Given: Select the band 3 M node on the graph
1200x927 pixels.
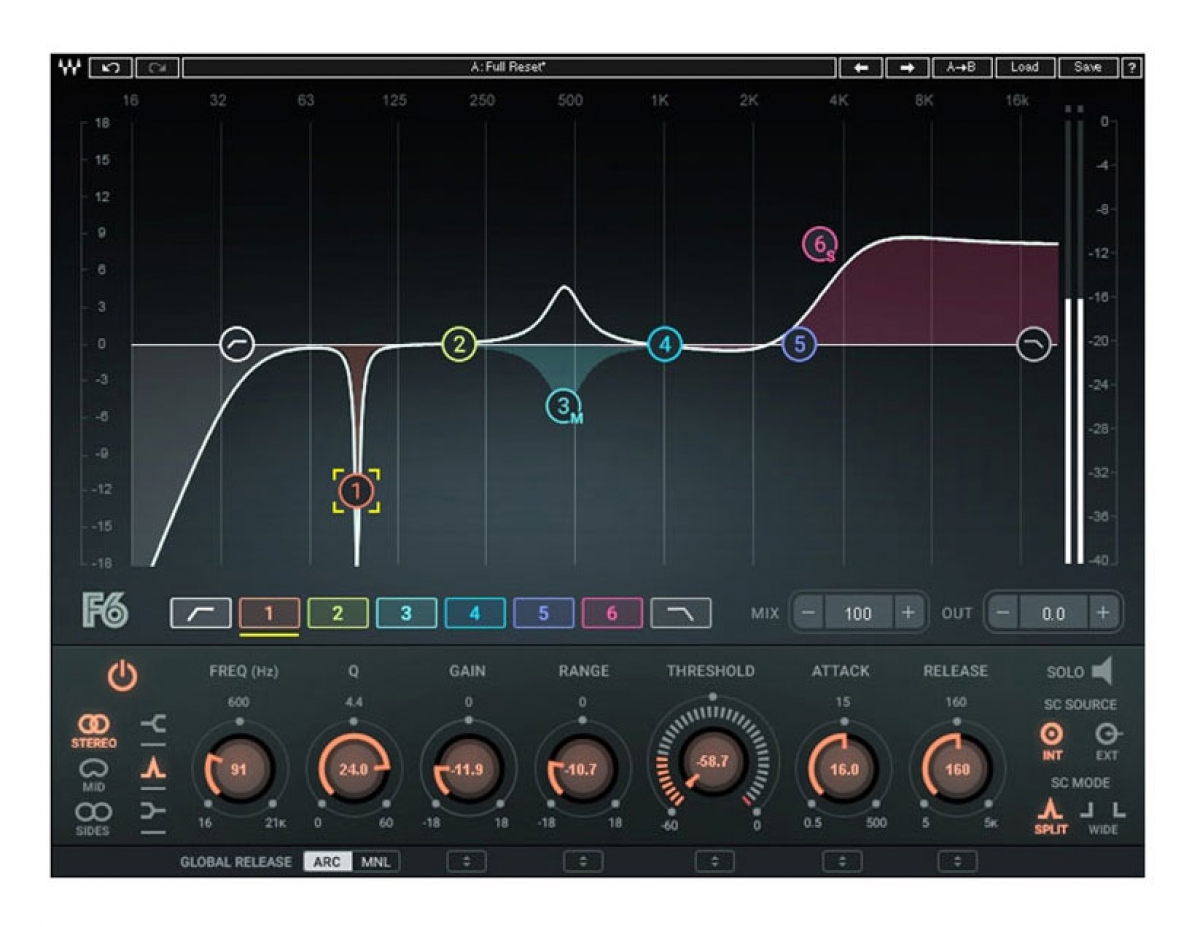Looking at the screenshot, I should click(564, 406).
